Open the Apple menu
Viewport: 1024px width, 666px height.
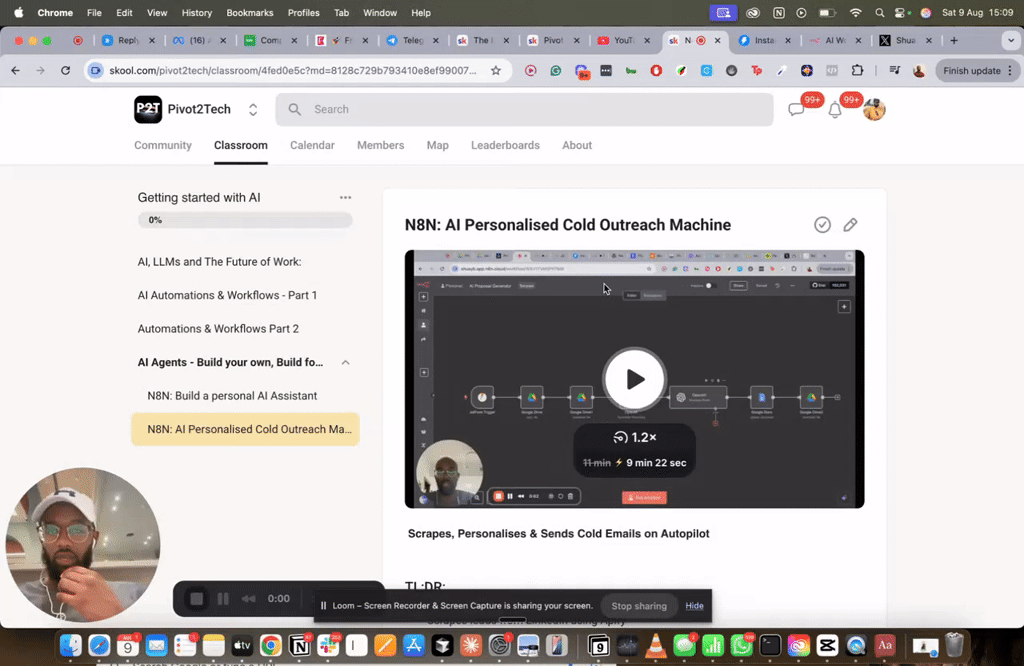[18, 12]
